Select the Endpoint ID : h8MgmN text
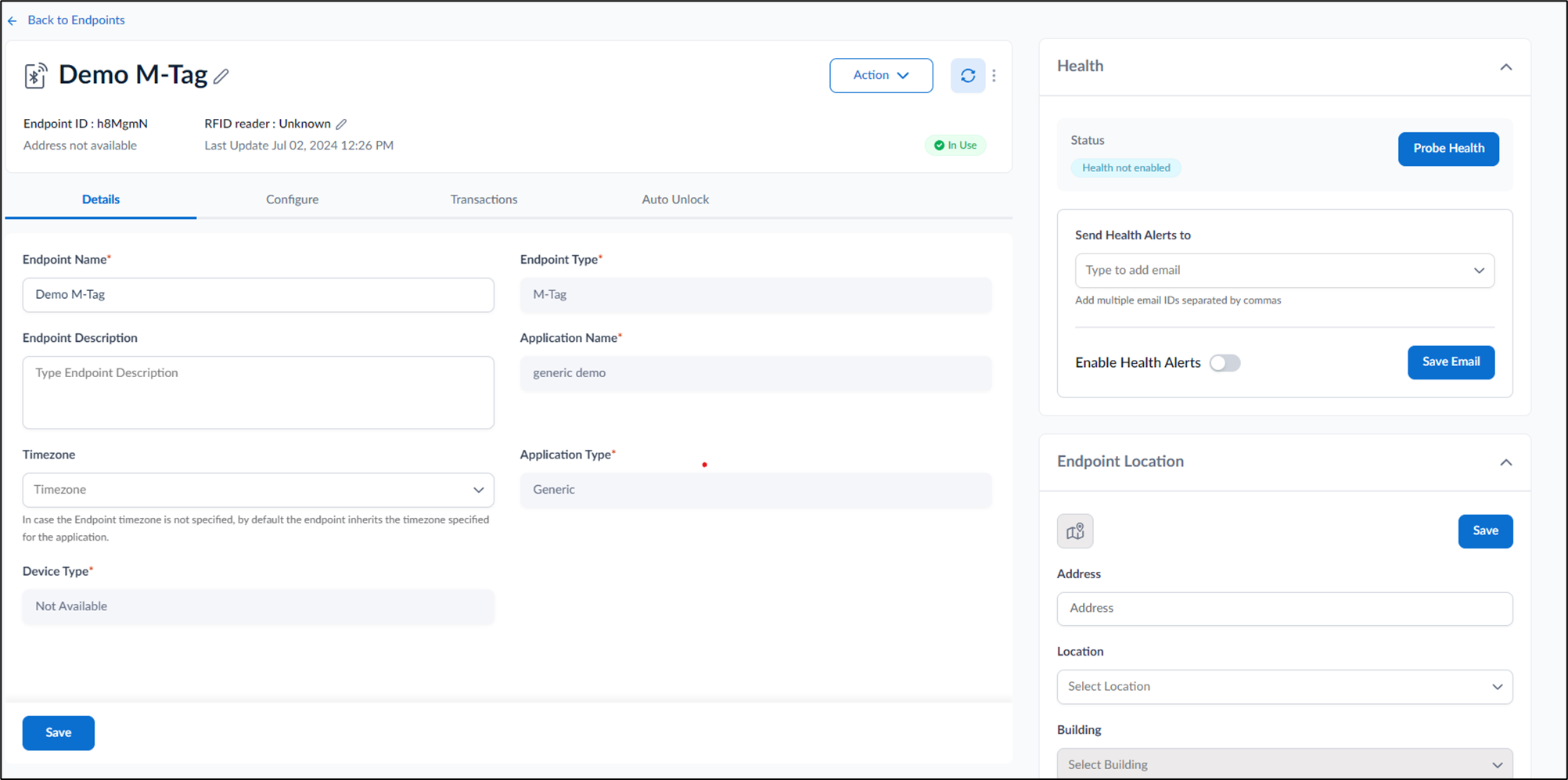This screenshot has height=780, width=1568. [85, 124]
